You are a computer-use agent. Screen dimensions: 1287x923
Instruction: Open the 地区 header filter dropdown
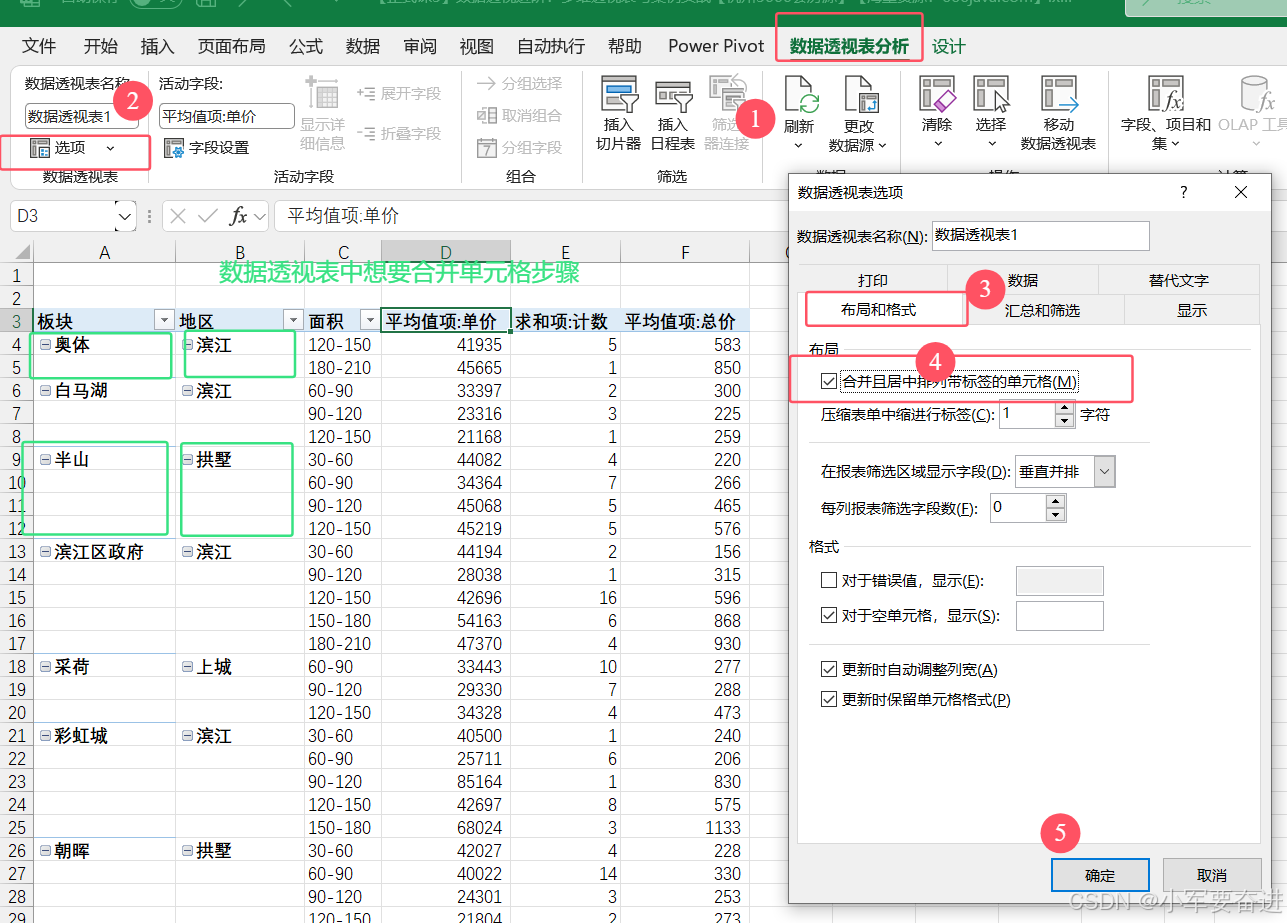point(293,320)
